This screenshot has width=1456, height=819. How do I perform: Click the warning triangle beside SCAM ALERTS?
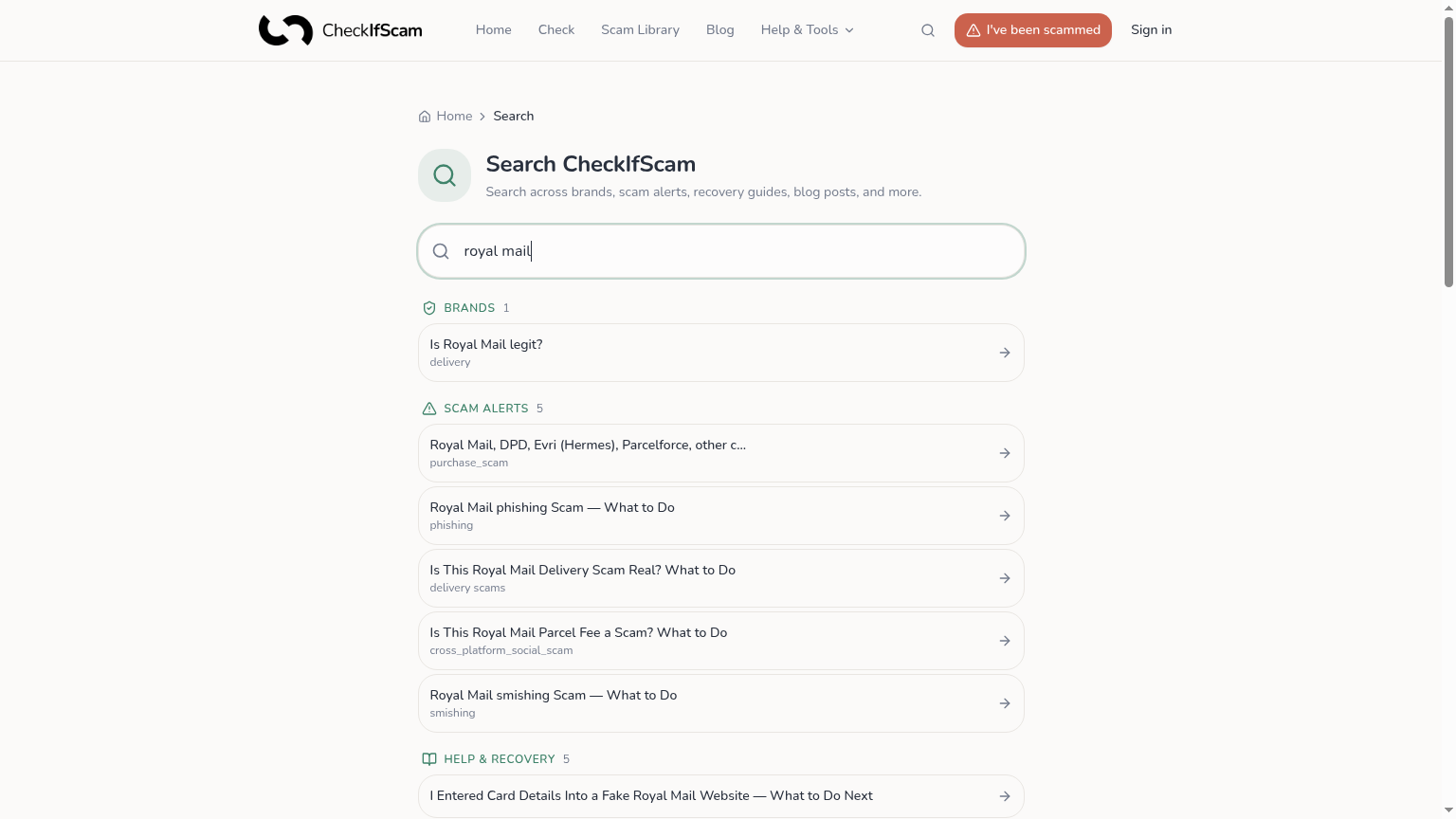click(429, 409)
